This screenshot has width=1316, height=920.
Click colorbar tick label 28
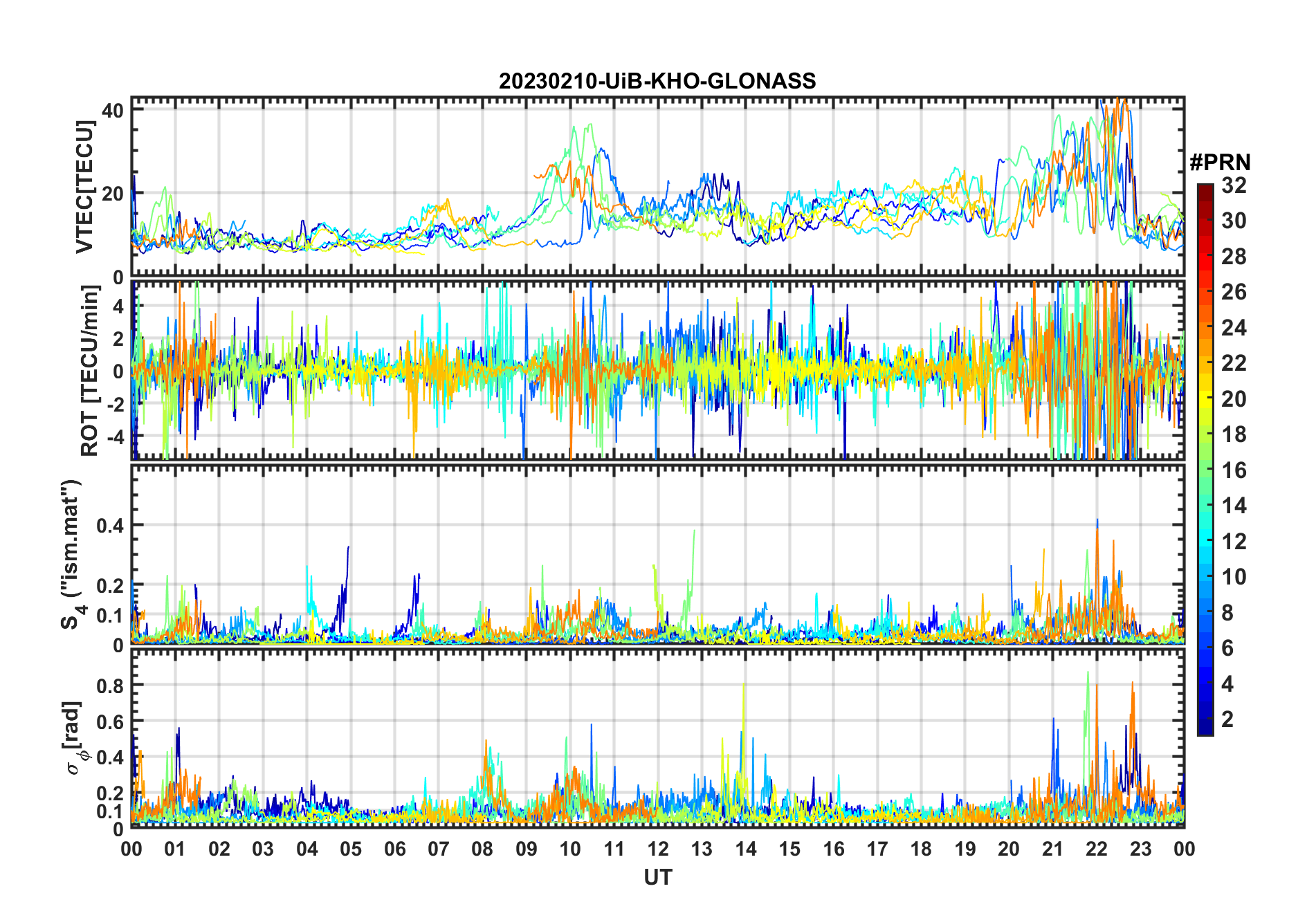[x=1234, y=257]
